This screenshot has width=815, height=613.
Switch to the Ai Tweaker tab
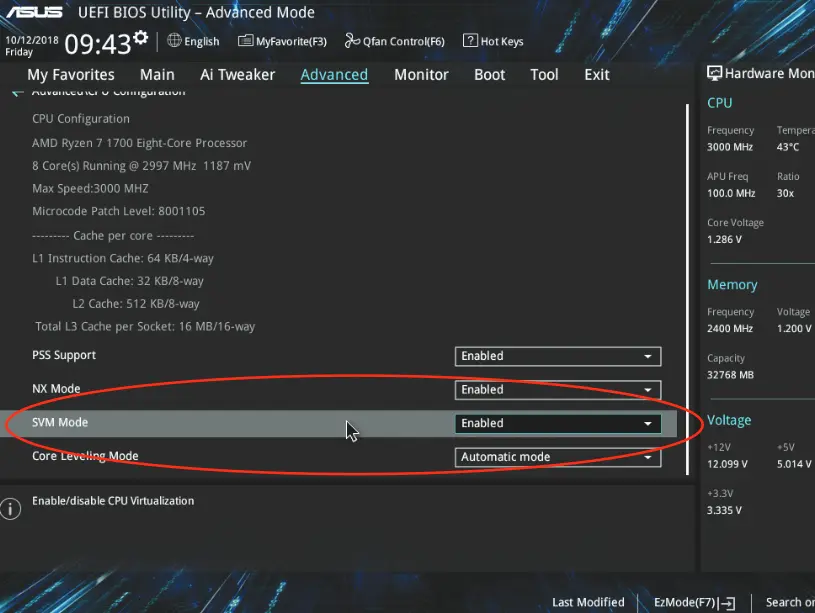click(x=237, y=75)
